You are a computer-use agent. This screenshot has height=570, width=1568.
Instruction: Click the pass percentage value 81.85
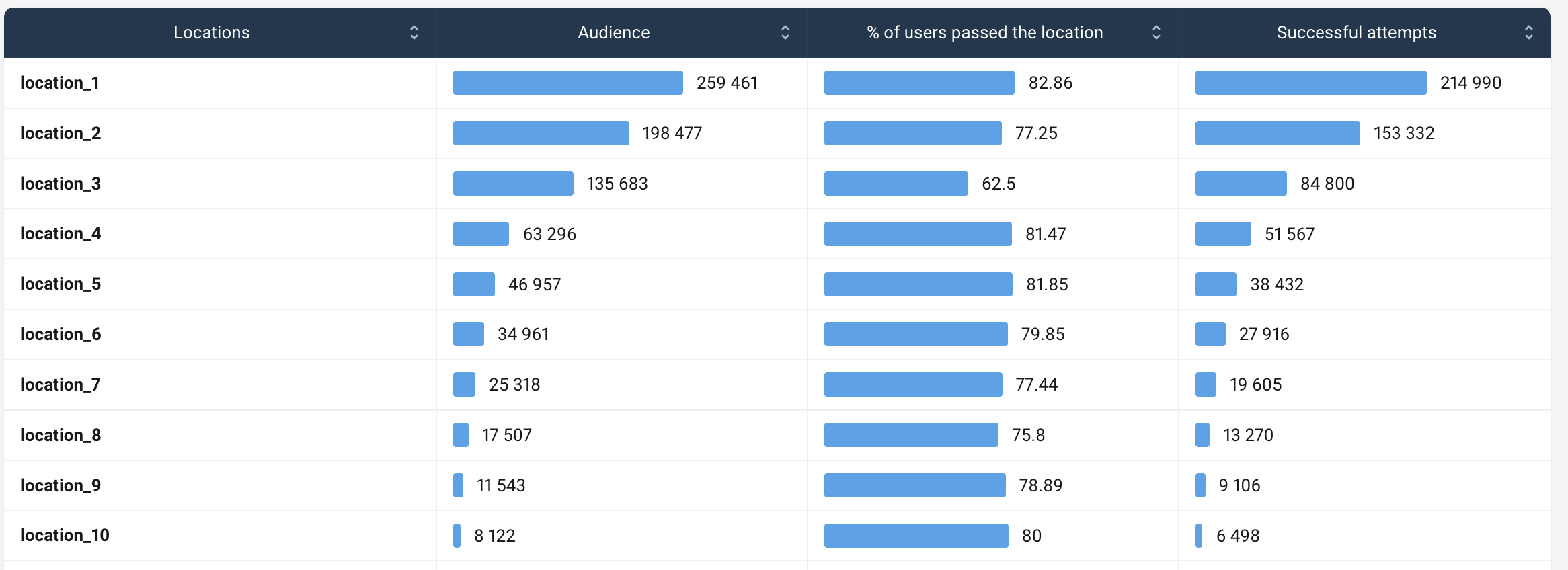(x=1046, y=284)
